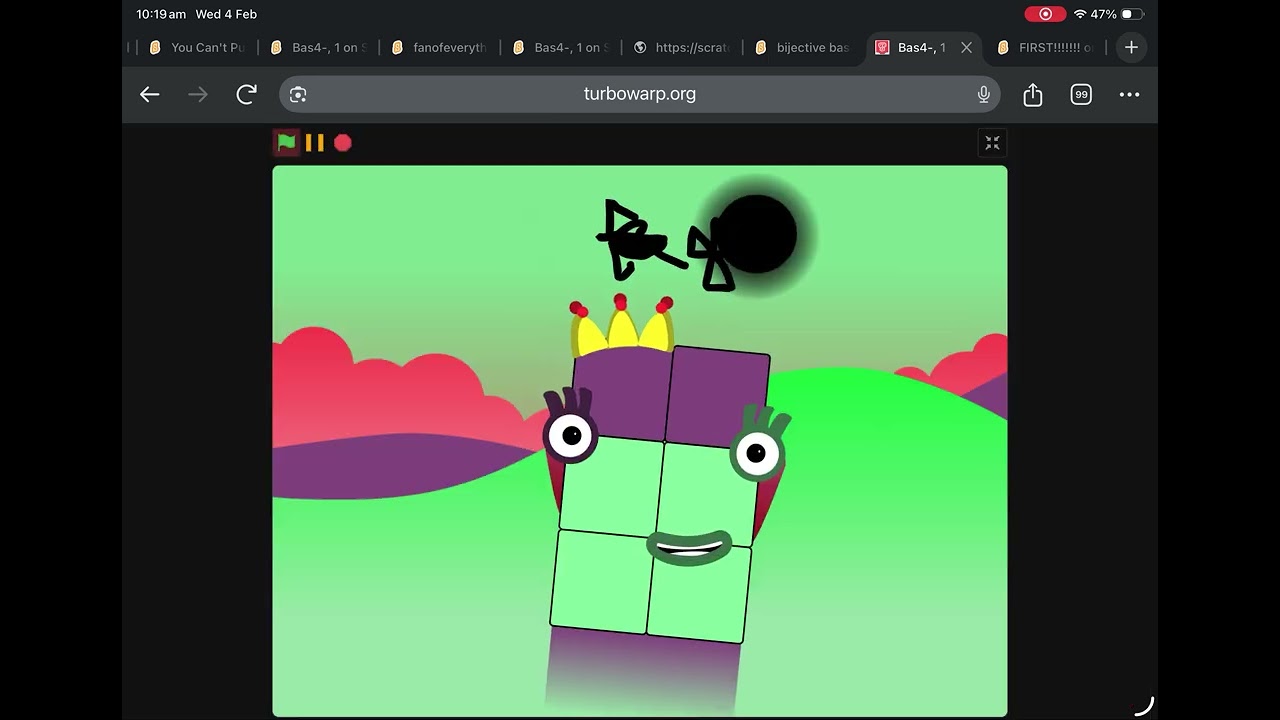Click the green flag to start project
The image size is (1280, 720).
[287, 142]
